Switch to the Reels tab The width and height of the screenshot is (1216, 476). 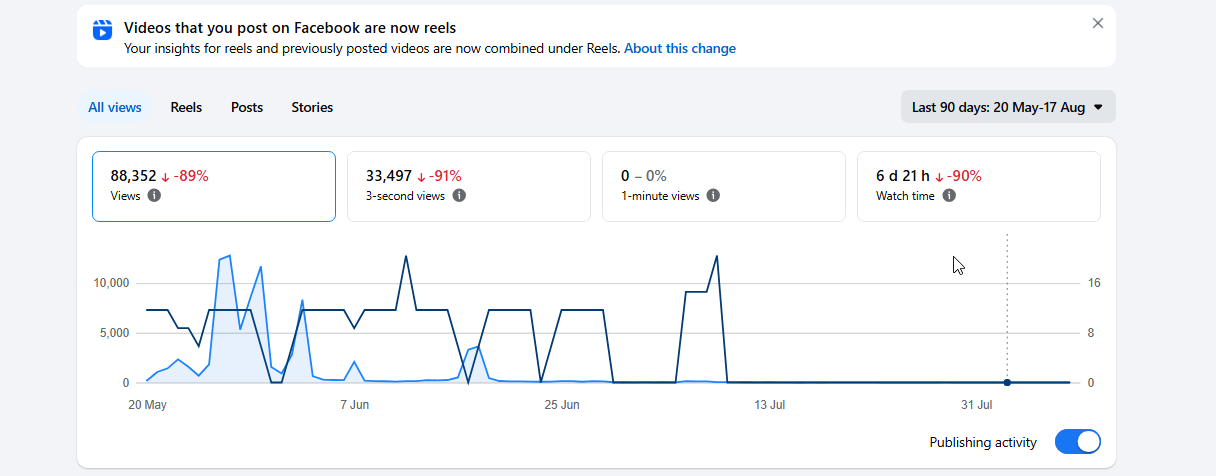[186, 107]
